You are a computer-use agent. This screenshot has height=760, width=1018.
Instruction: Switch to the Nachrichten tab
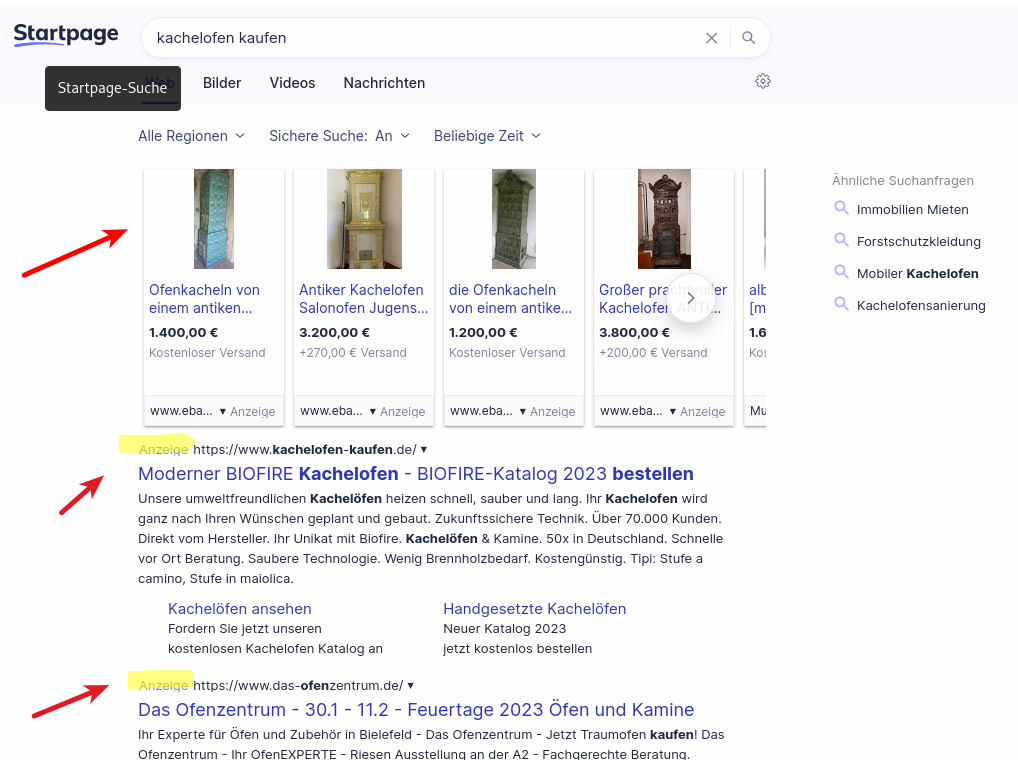pos(384,83)
